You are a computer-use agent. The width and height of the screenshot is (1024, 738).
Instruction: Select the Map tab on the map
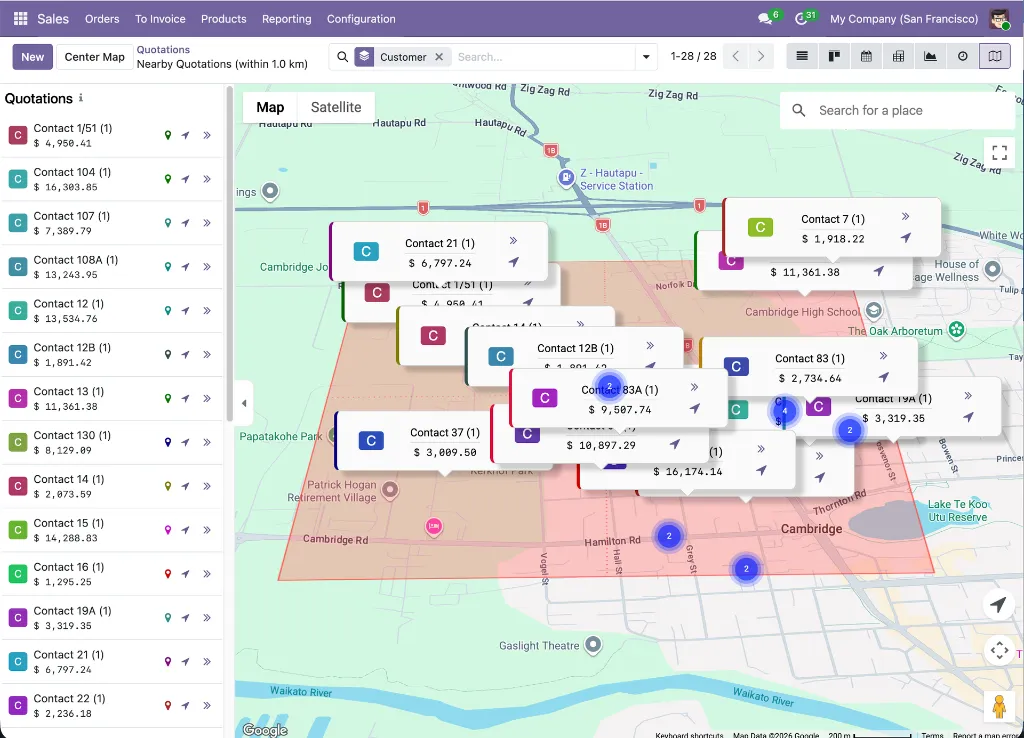pos(270,107)
